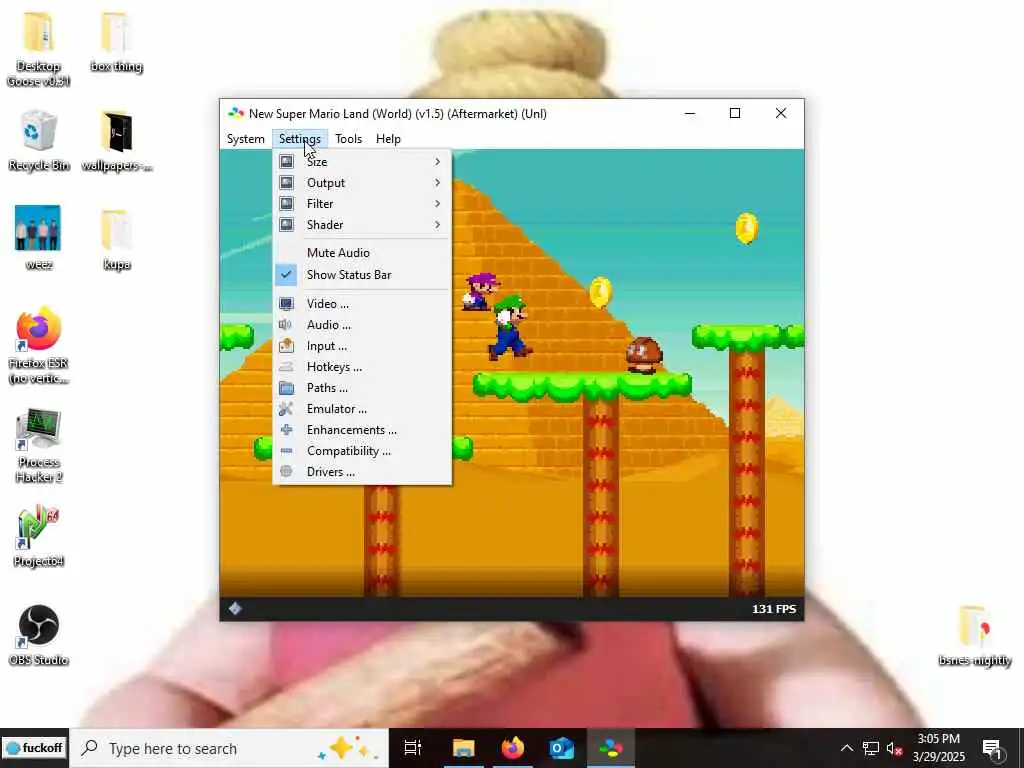1024x768 pixels.
Task: Click the Filter menu entry icon
Action: [x=286, y=204]
